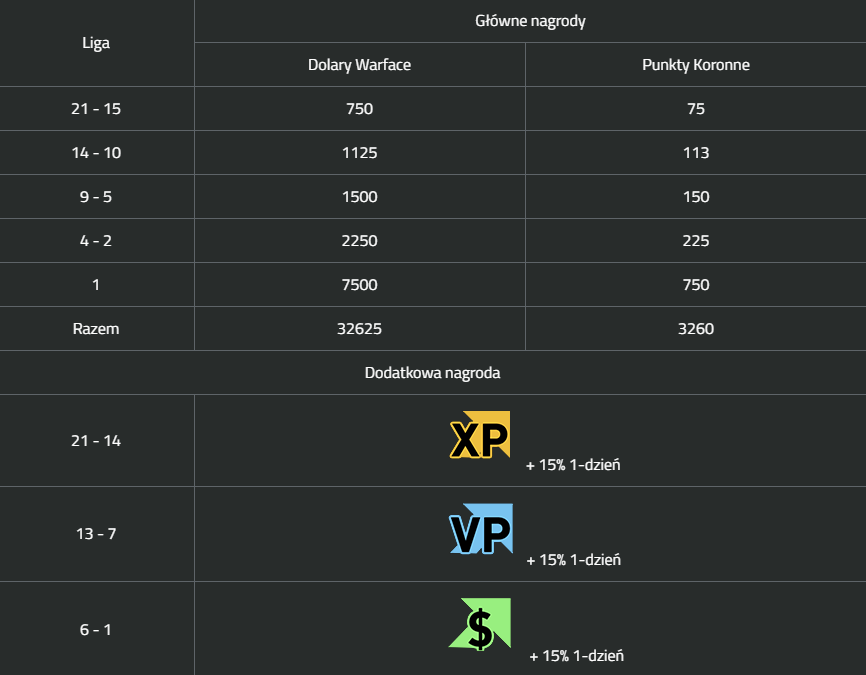This screenshot has height=675, width=866.
Task: Click the 113 crown points cell
Action: (x=696, y=153)
